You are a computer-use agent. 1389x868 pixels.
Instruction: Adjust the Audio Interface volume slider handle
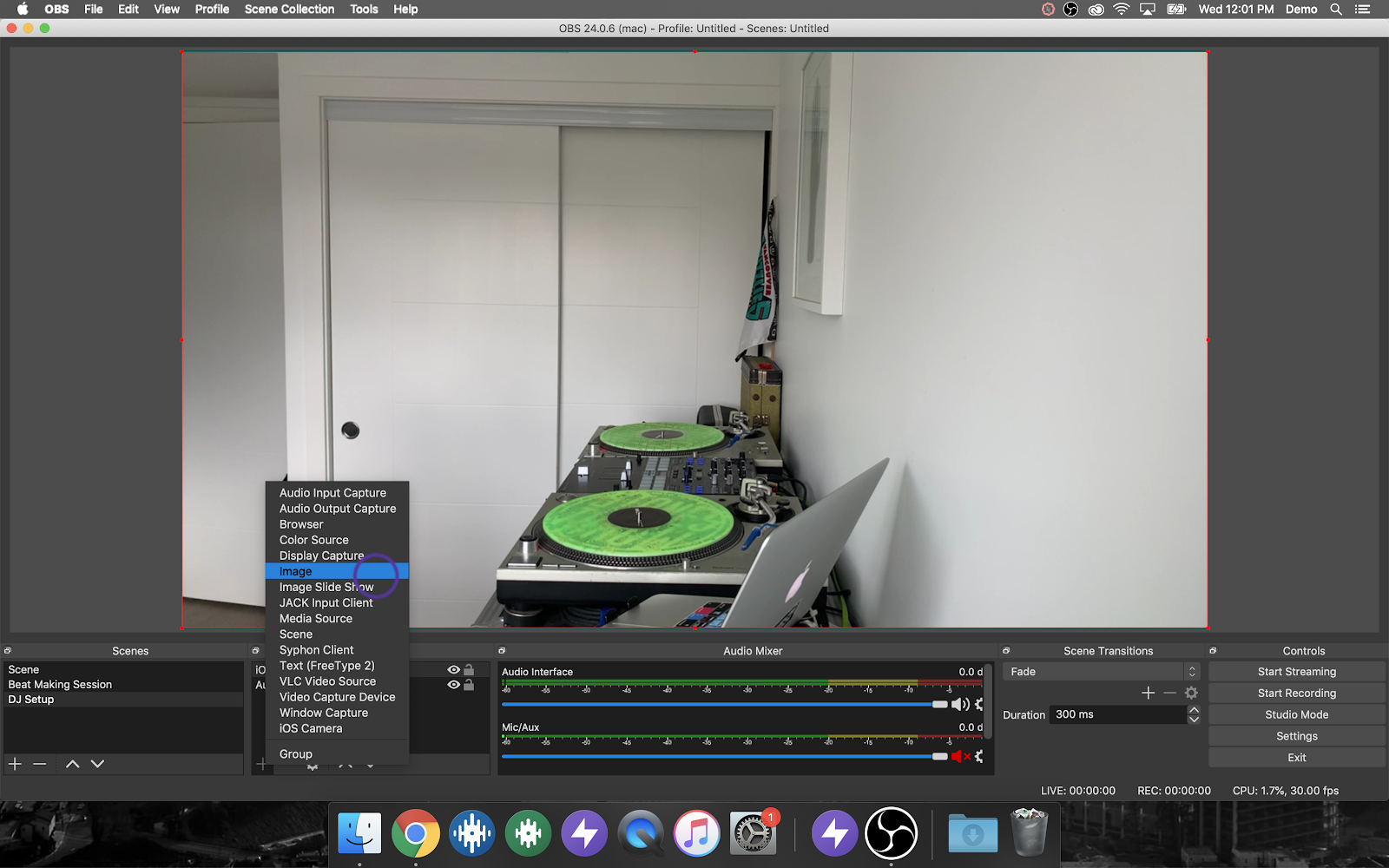coord(940,705)
